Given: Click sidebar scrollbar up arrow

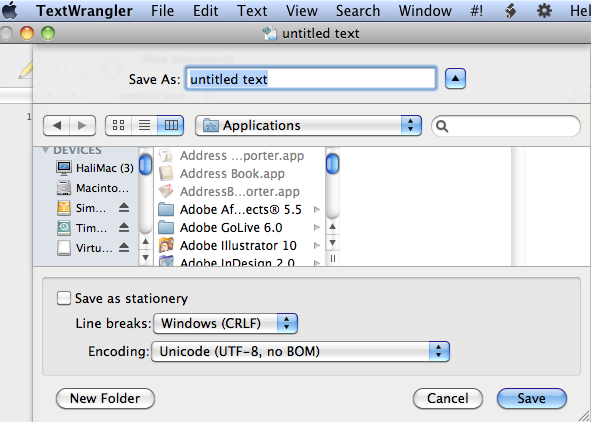Looking at the screenshot, I should point(145,242).
